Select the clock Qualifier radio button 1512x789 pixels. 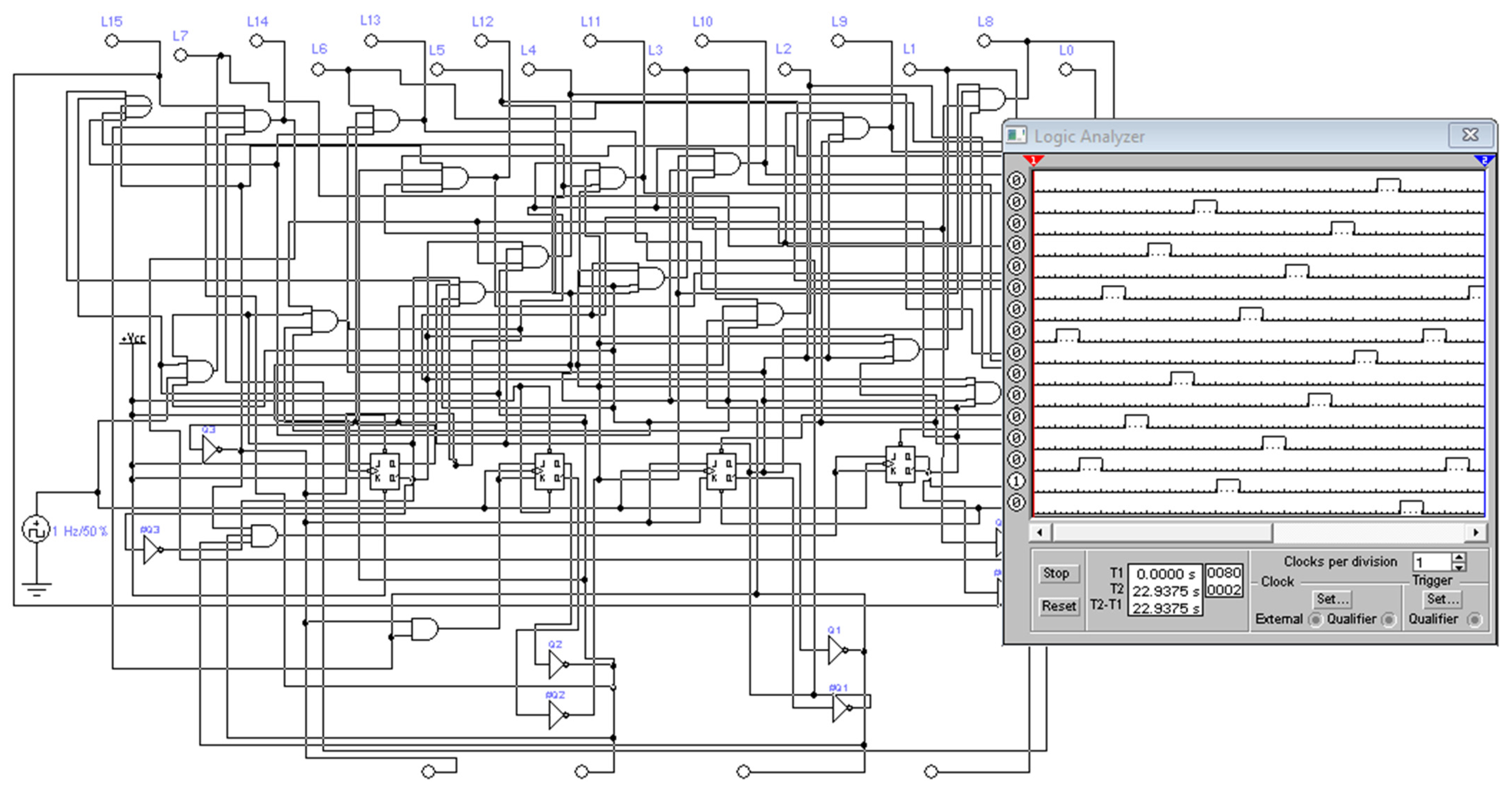(x=1390, y=619)
